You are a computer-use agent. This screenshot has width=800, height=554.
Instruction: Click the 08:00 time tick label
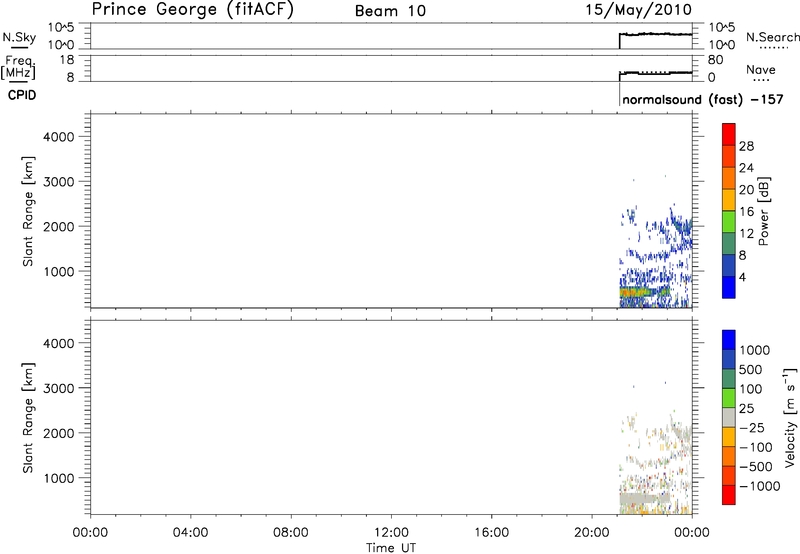(290, 533)
